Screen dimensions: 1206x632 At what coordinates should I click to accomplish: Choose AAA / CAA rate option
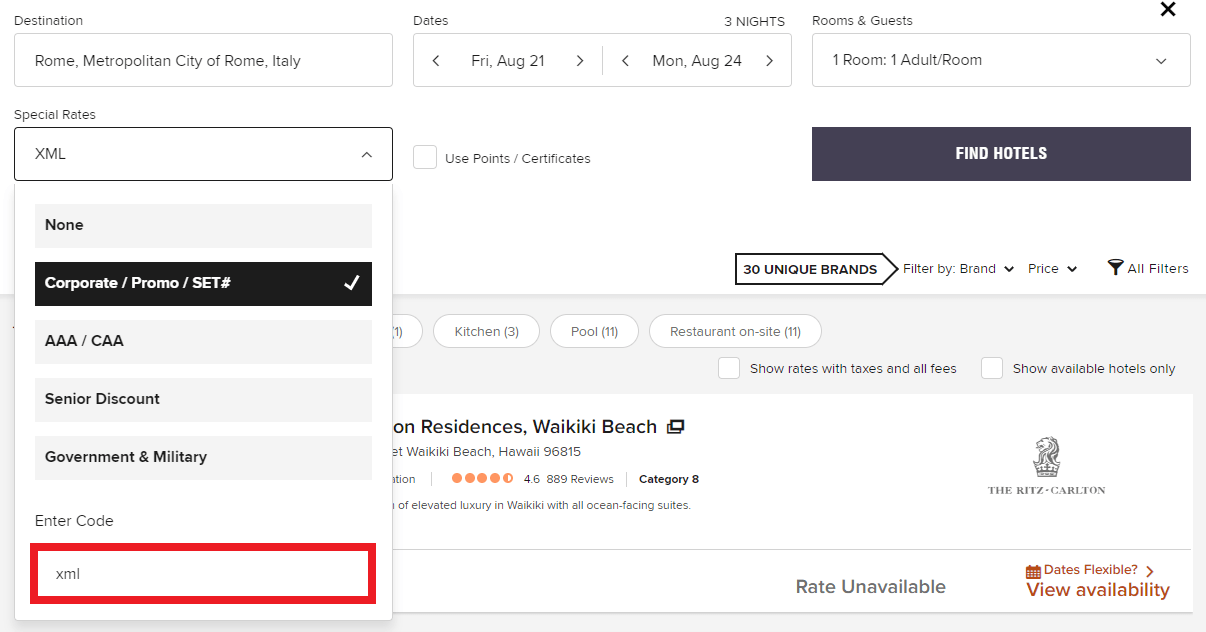203,342
